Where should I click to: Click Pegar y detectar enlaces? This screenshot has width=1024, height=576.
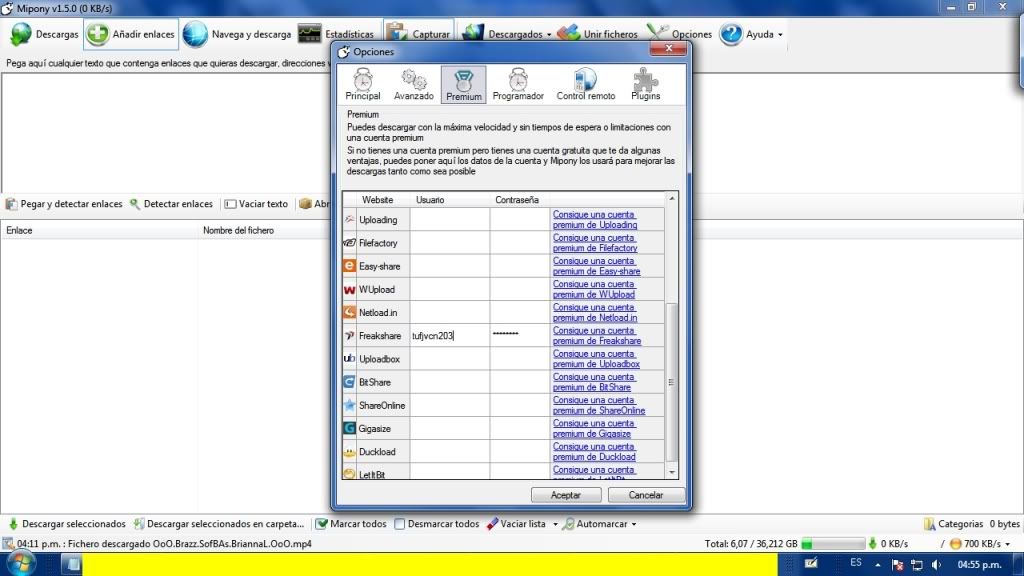(64, 204)
